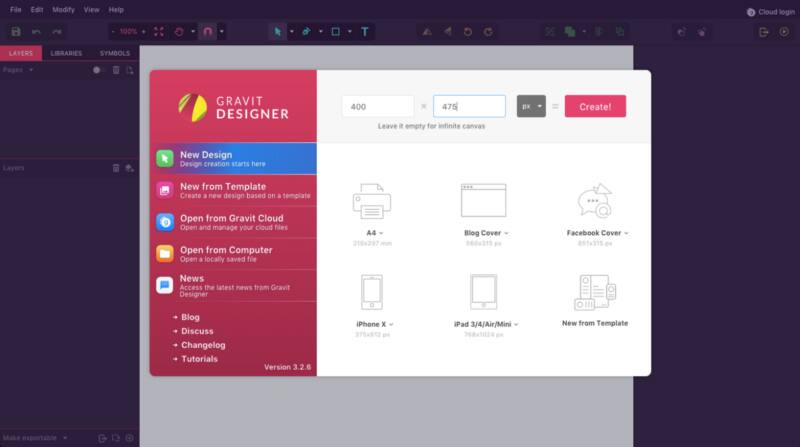Select the Pen tool
The width and height of the screenshot is (800, 447).
click(306, 32)
